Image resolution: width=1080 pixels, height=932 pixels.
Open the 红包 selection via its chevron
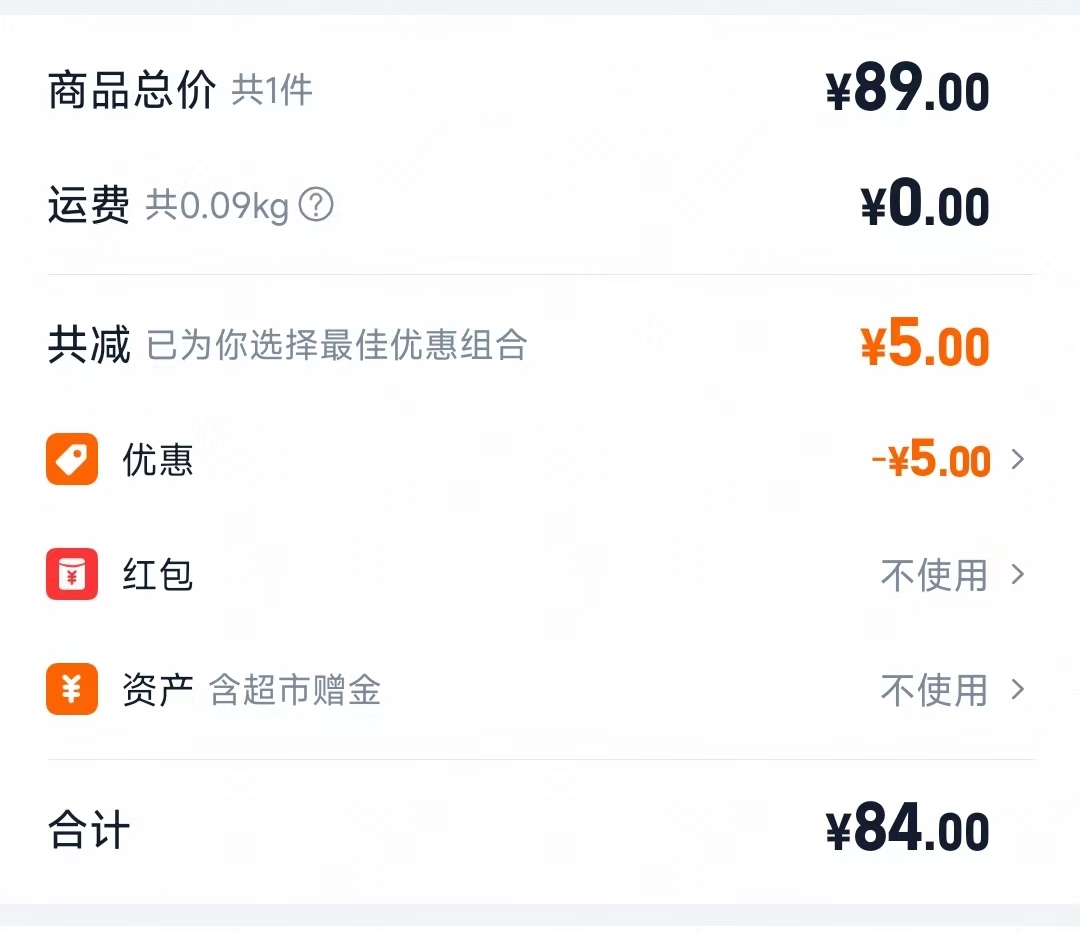(1019, 575)
